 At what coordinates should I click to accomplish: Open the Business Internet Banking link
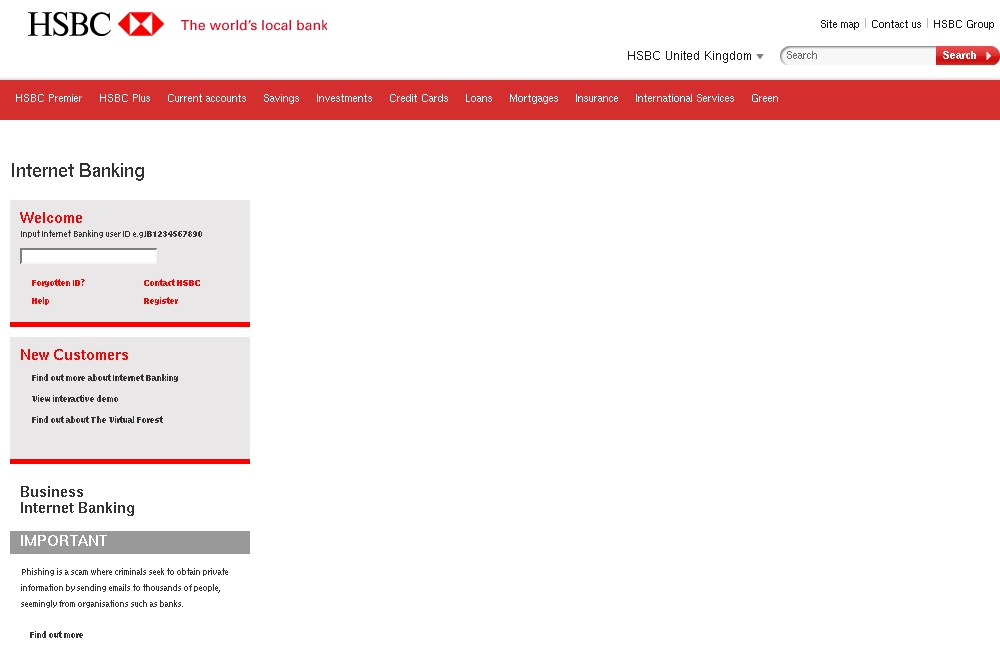point(77,500)
